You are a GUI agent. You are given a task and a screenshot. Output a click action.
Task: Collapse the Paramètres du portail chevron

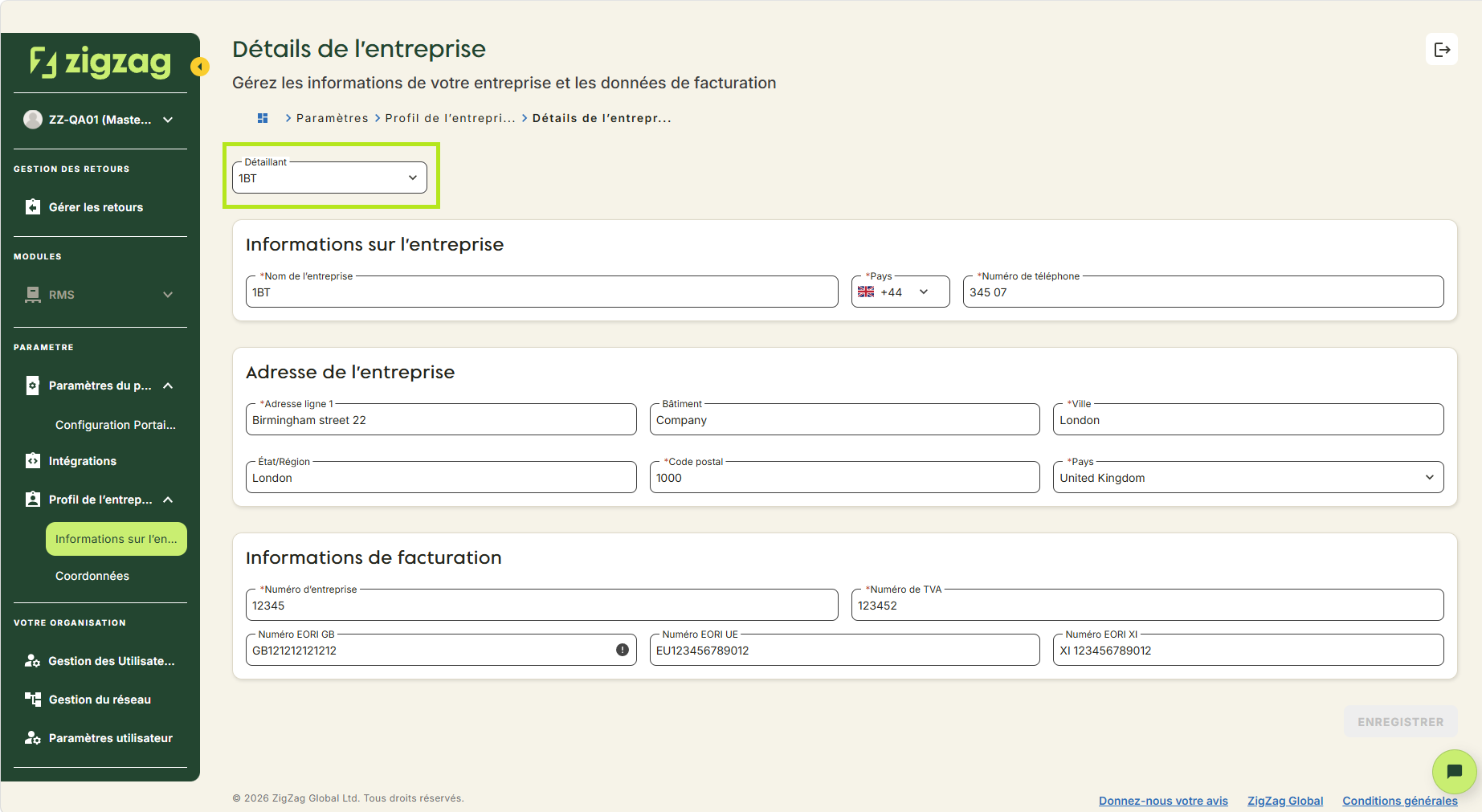[x=168, y=386]
